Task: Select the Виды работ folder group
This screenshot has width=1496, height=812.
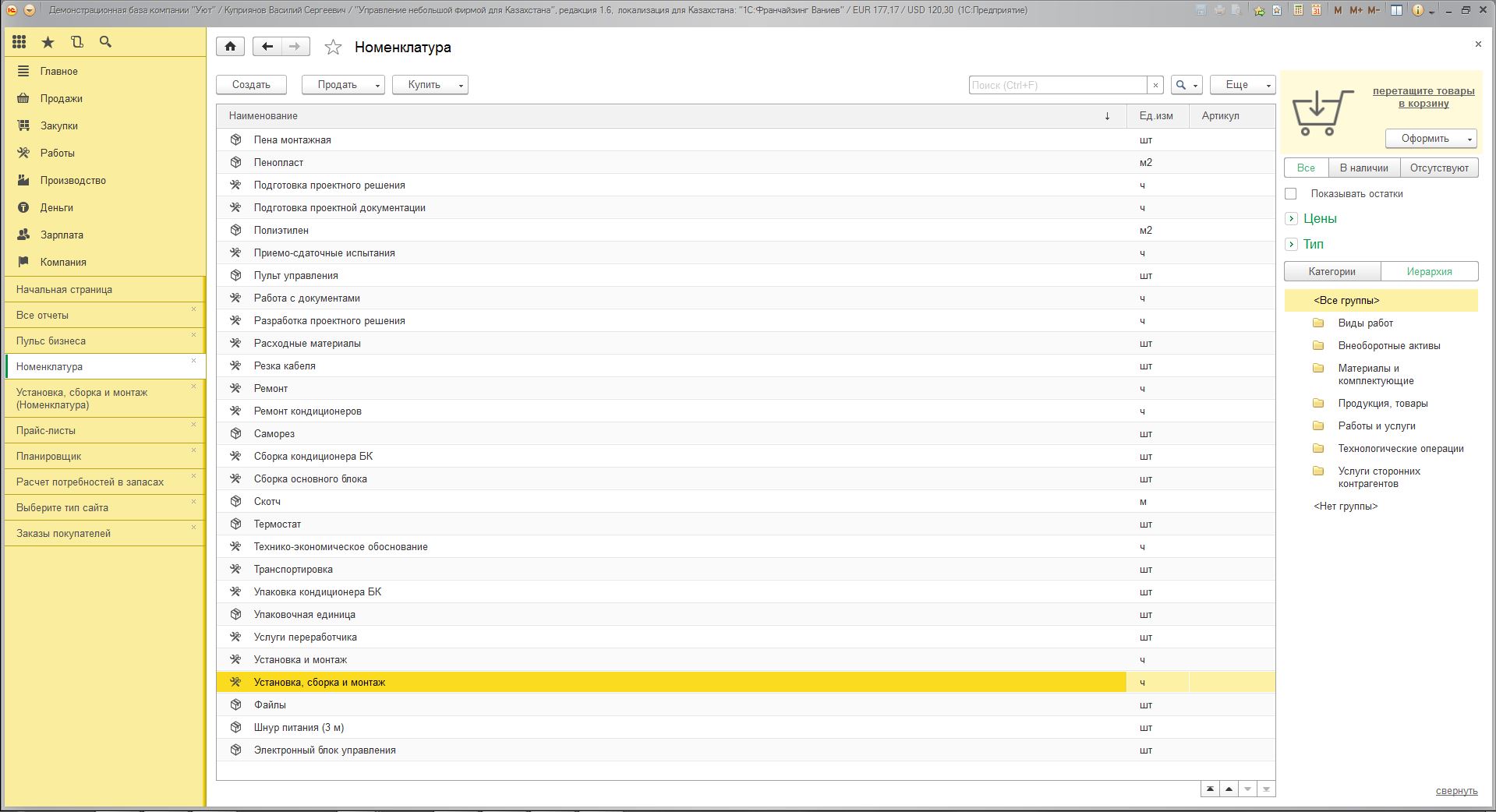Action: click(1365, 323)
